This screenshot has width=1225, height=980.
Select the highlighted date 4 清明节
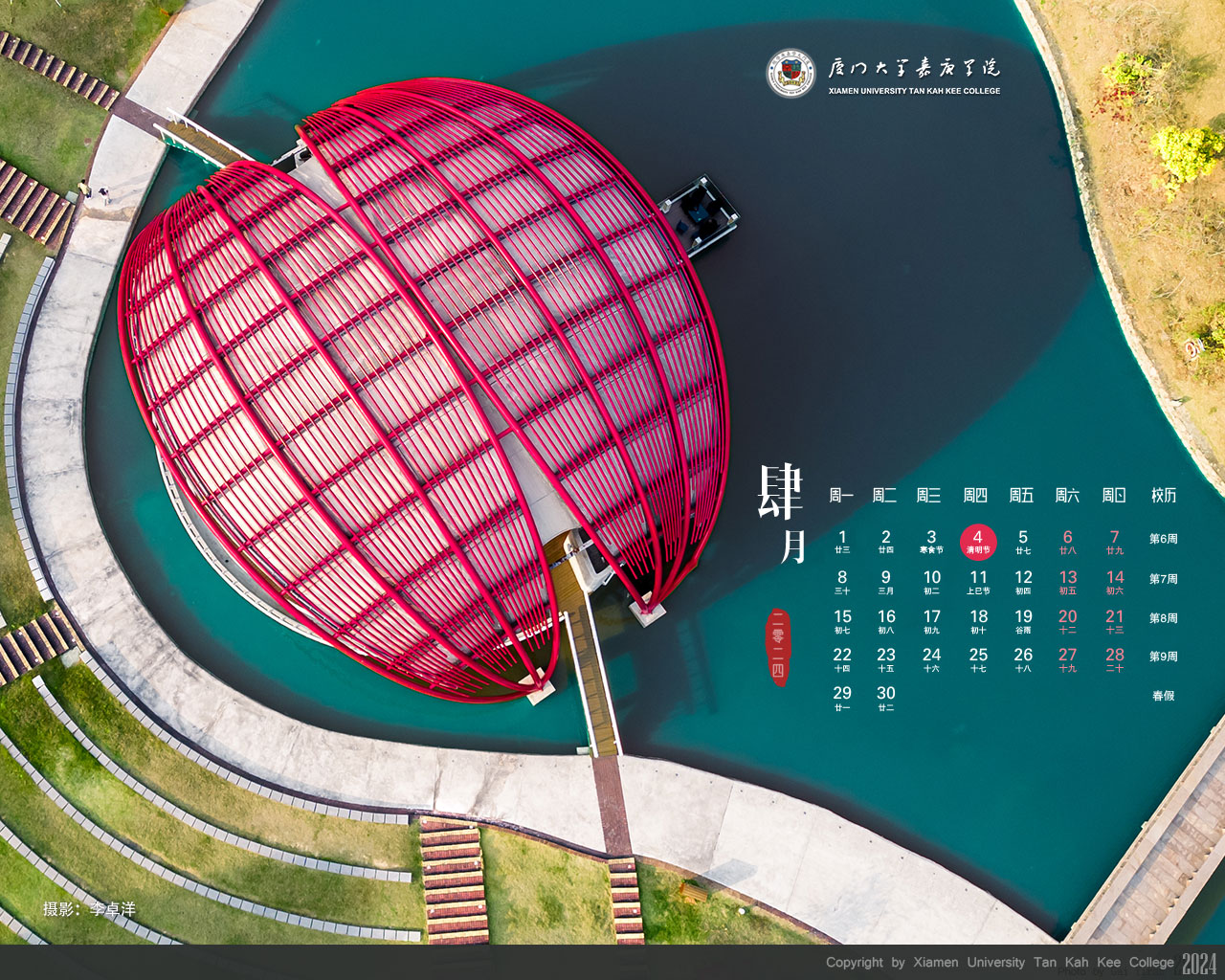coord(978,542)
